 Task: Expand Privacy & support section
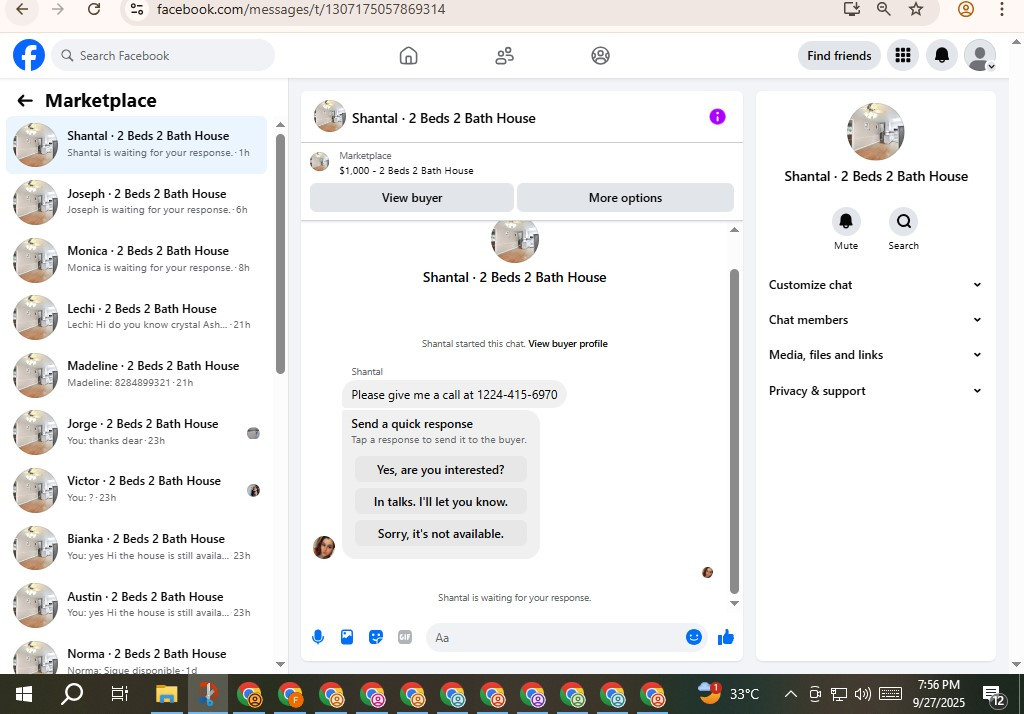point(875,391)
